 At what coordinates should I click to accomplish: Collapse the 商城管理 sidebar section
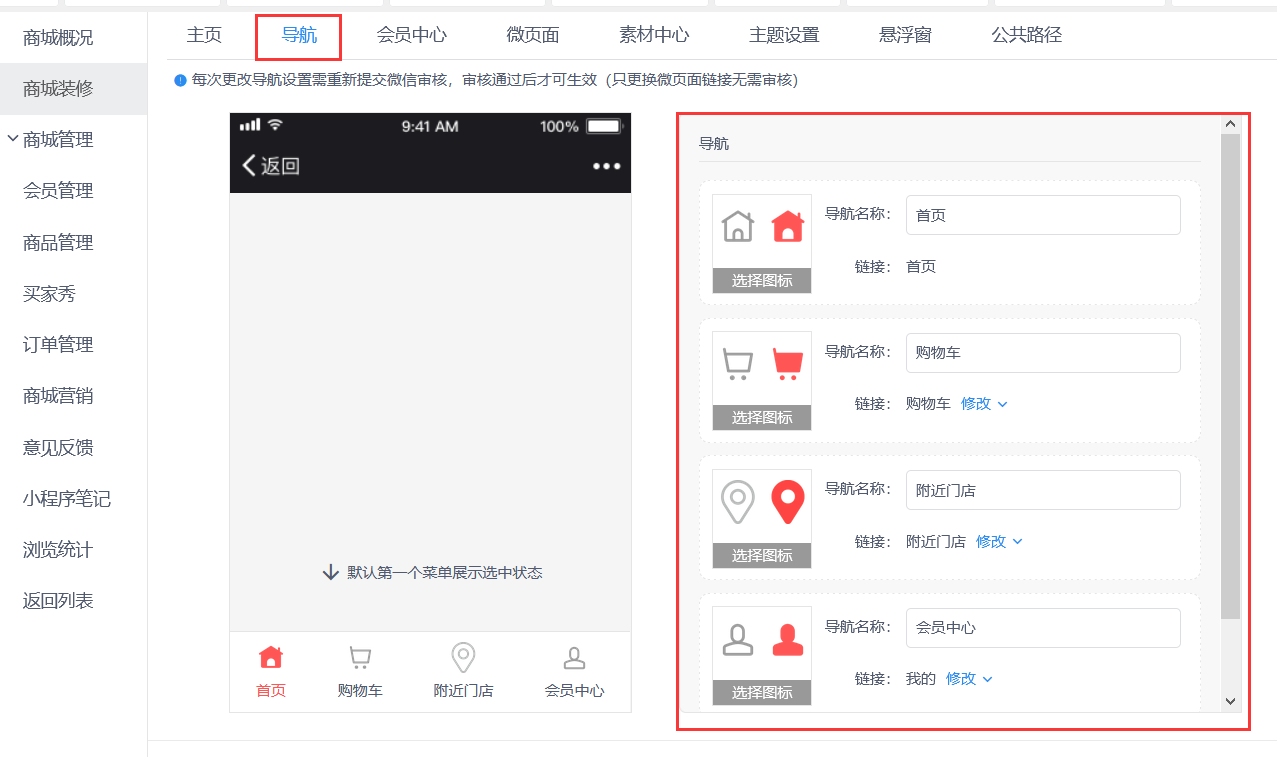[12, 139]
